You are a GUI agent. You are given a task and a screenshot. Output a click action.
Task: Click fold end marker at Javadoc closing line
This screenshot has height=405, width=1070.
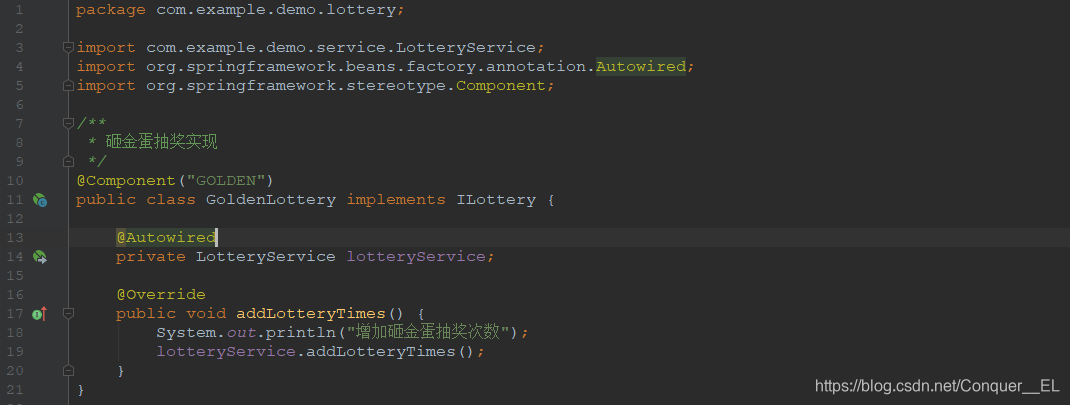[x=68, y=162]
